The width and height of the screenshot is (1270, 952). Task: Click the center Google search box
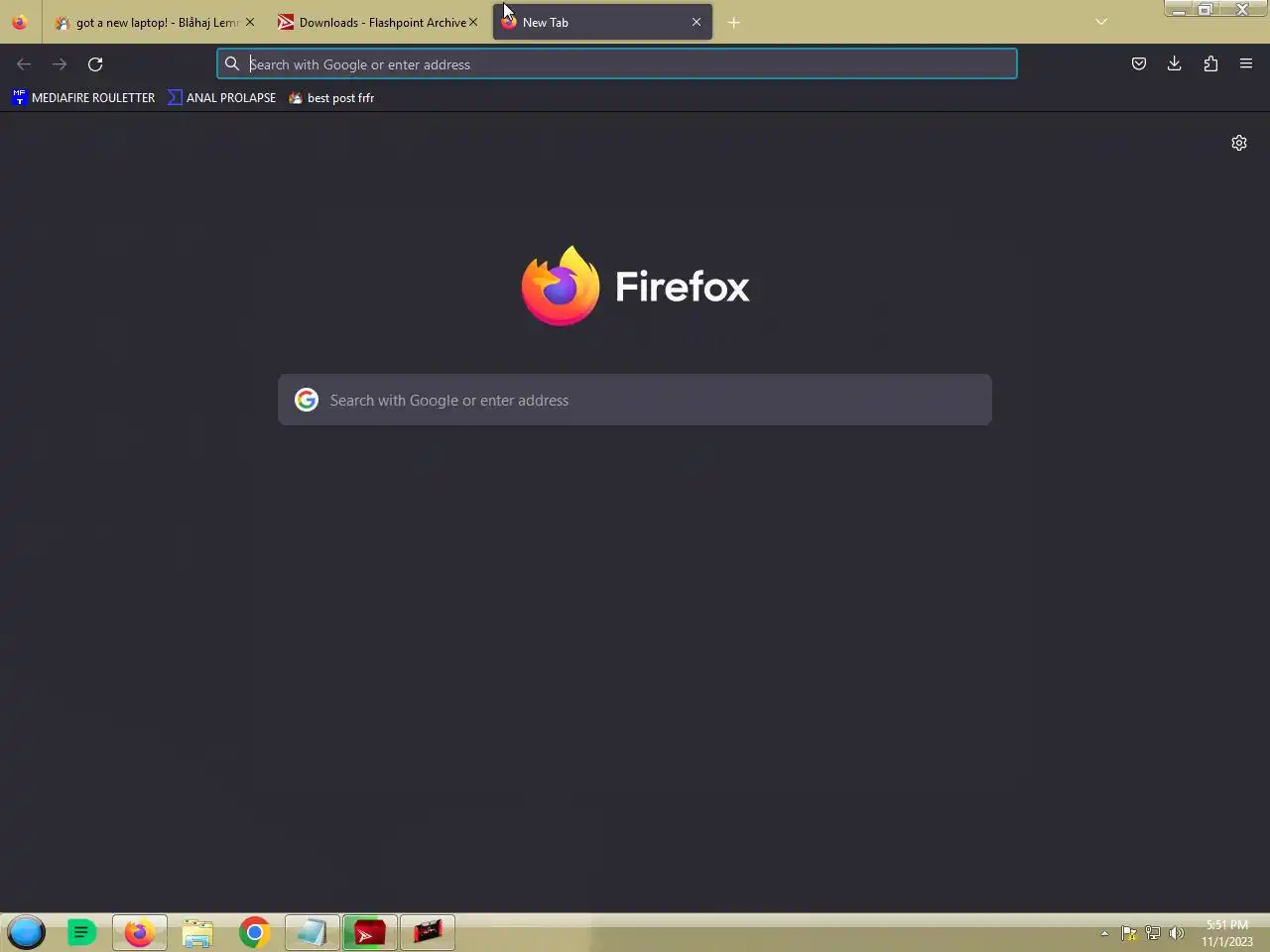click(x=635, y=400)
